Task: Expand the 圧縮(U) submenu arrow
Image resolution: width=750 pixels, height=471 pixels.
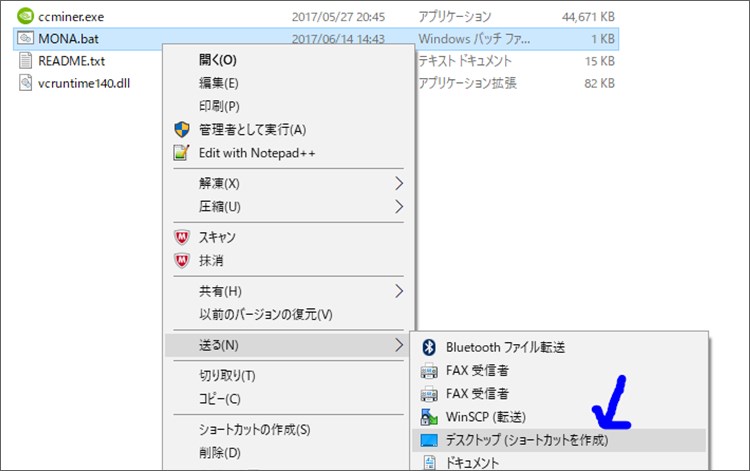Action: (399, 207)
